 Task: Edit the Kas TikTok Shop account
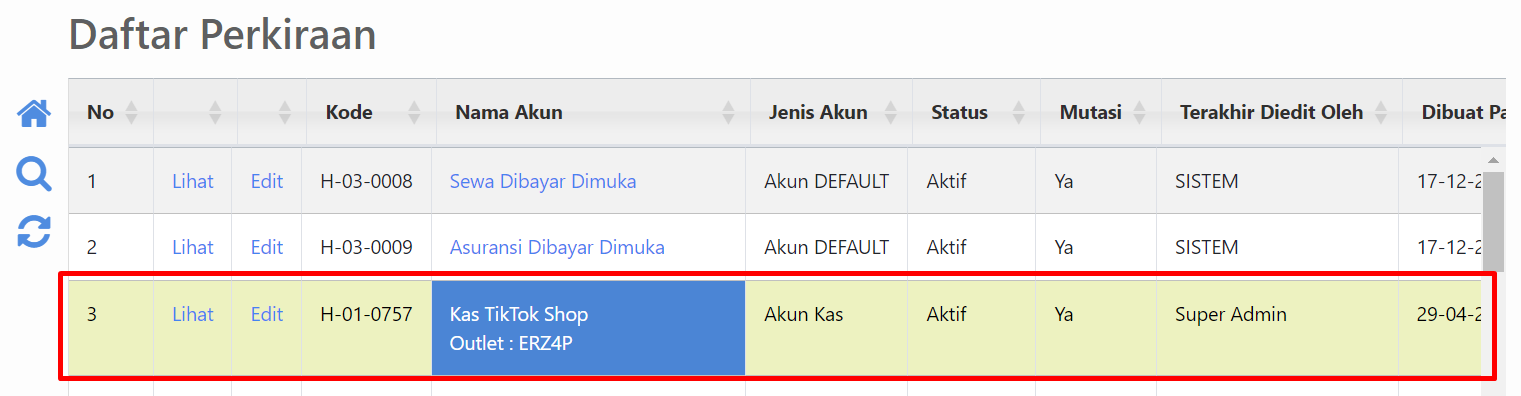click(x=267, y=314)
